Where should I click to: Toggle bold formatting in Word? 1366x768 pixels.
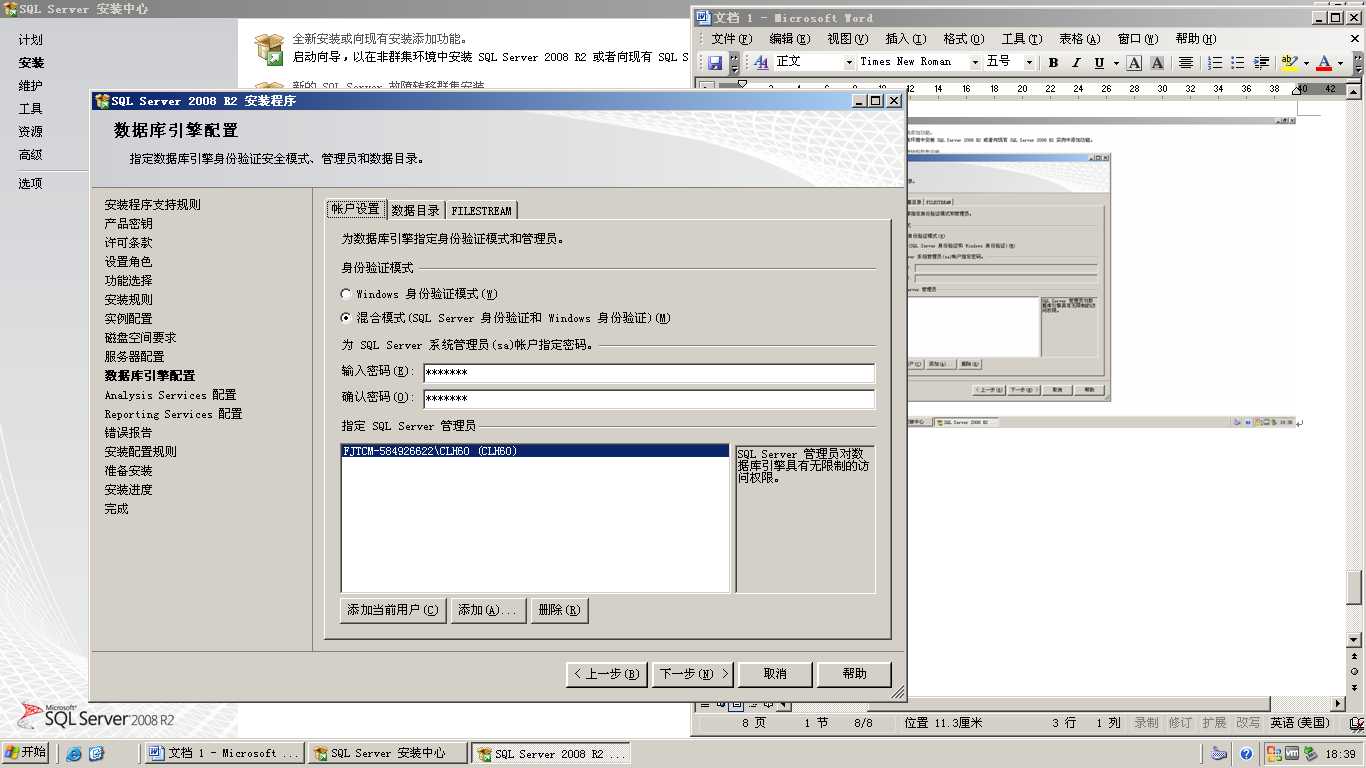coord(1053,62)
